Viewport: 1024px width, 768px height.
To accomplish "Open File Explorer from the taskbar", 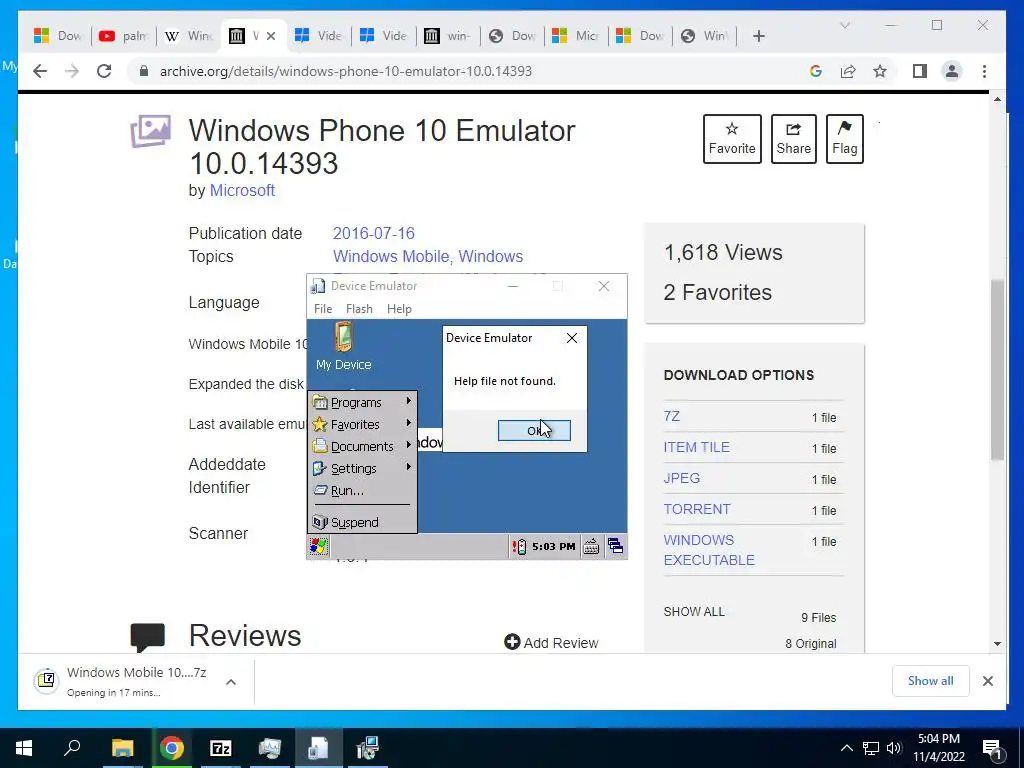I will click(122, 748).
